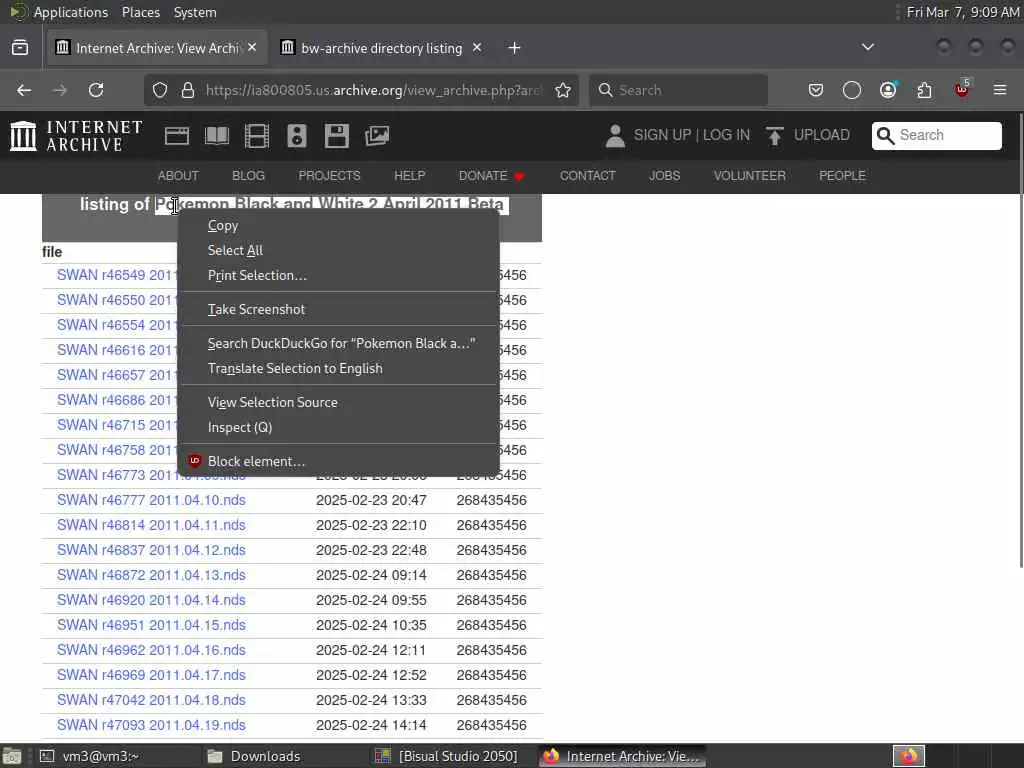Viewport: 1024px width, 768px height.
Task: Click SIGN UP link
Action: pos(662,135)
